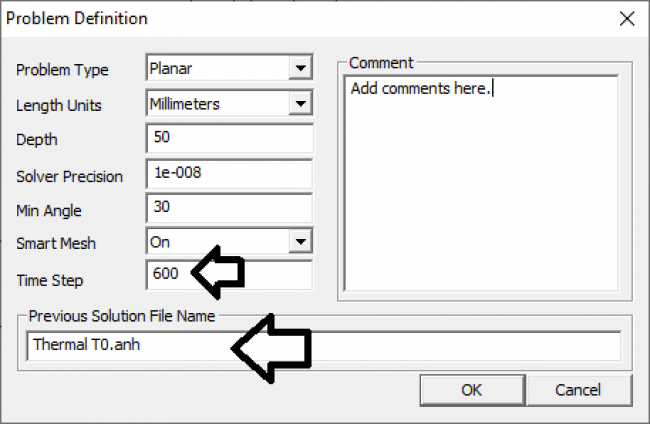650x424 pixels.
Task: Close the Problem Definition dialog
Action: pyautogui.click(x=627, y=18)
